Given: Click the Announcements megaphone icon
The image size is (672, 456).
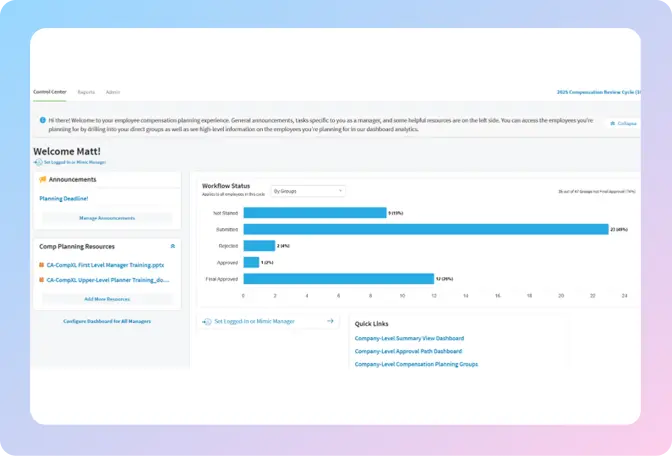Looking at the screenshot, I should coord(42,180).
